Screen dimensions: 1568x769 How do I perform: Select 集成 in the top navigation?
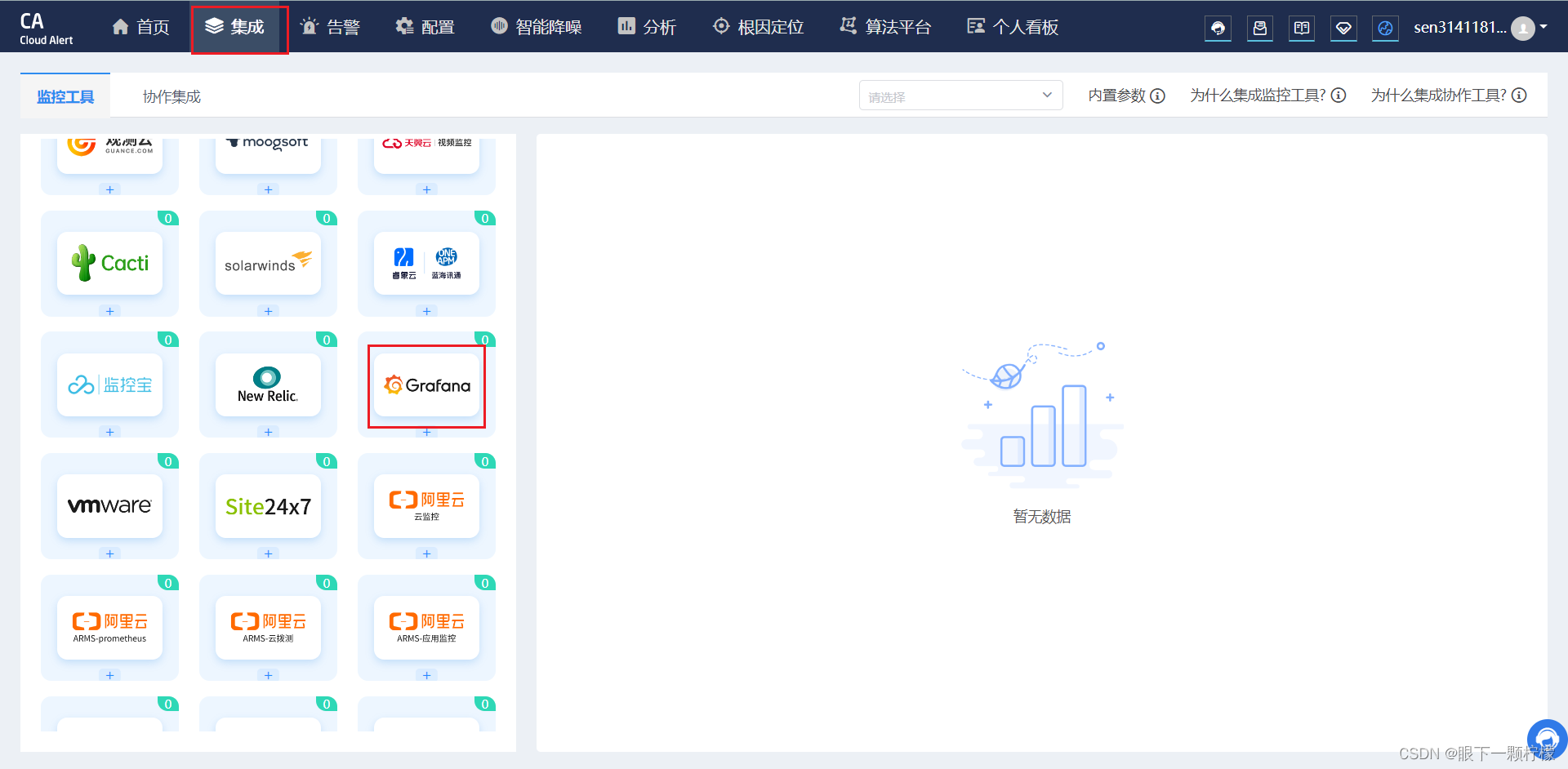point(235,27)
